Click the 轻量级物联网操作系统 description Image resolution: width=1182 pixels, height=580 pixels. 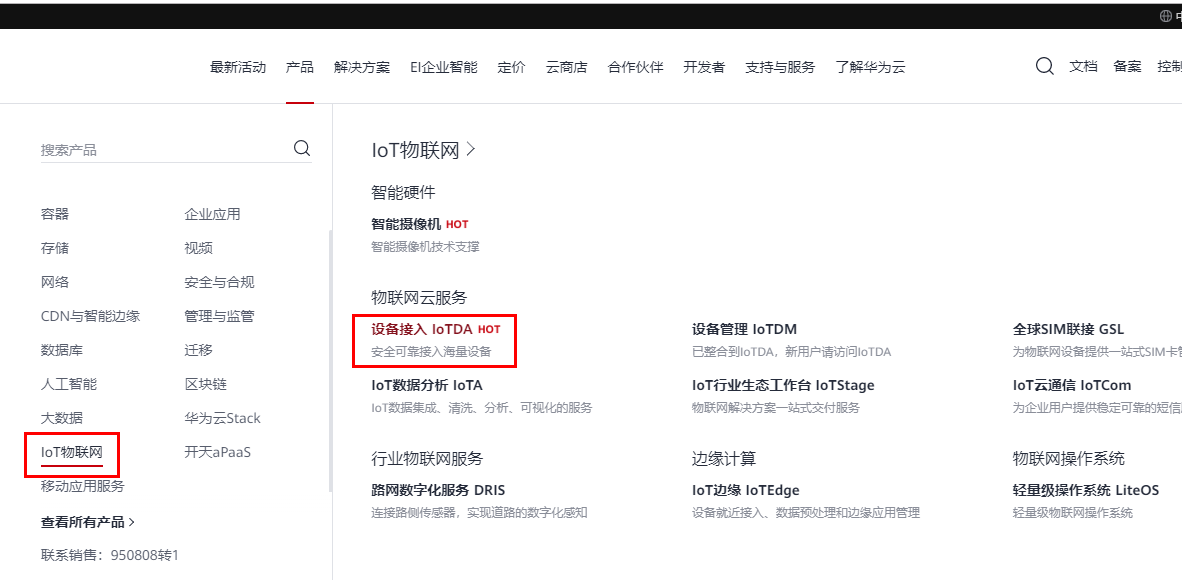[1073, 513]
